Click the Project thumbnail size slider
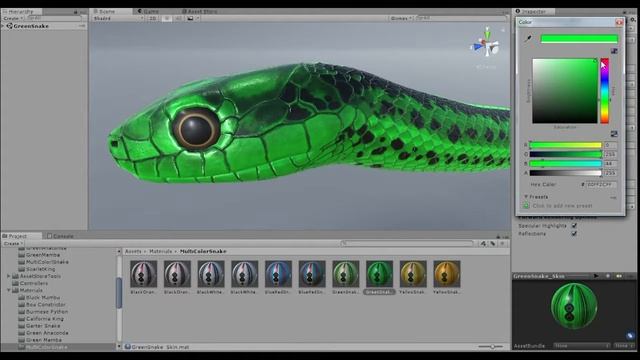Screen dimensions: 640x360 click(x=491, y=347)
